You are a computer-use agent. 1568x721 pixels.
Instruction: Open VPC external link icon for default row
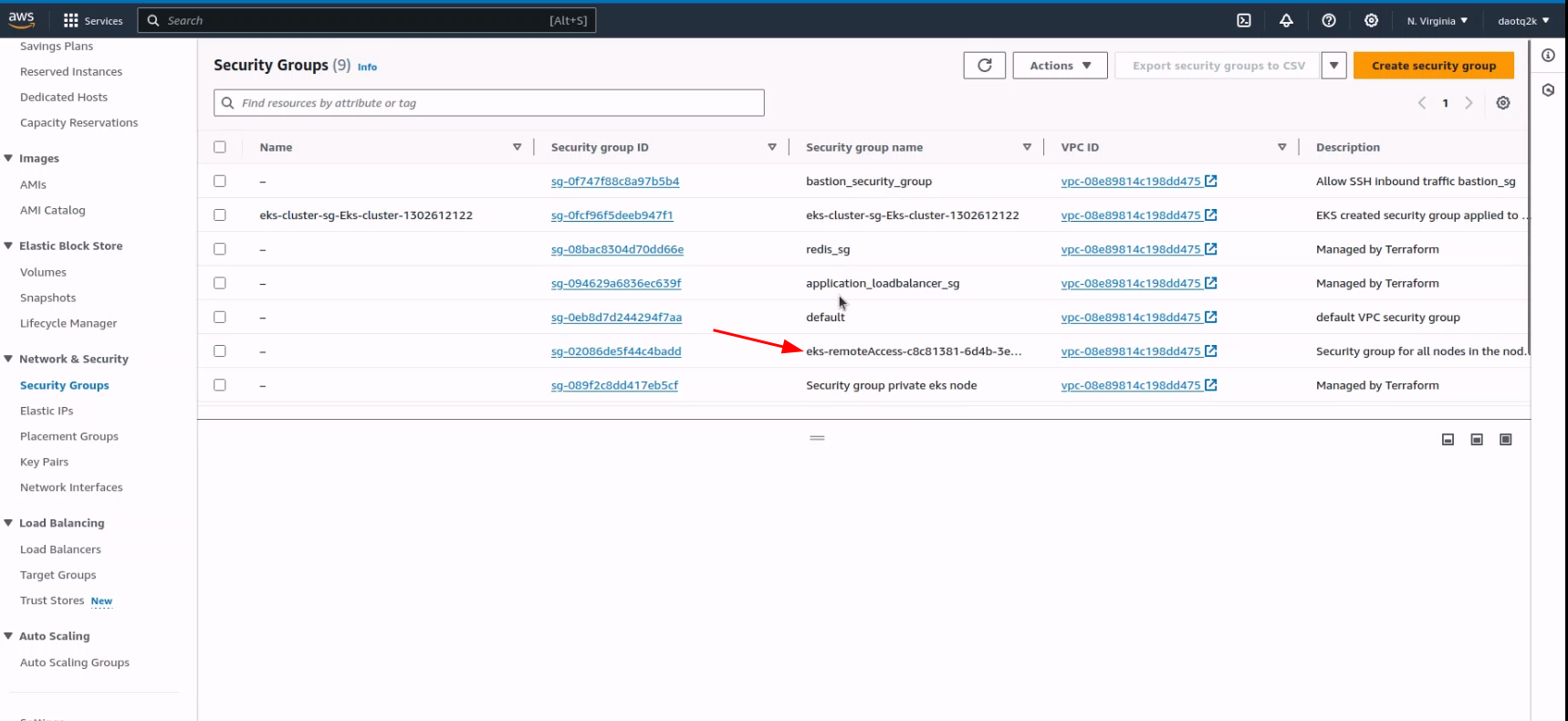(x=1211, y=317)
